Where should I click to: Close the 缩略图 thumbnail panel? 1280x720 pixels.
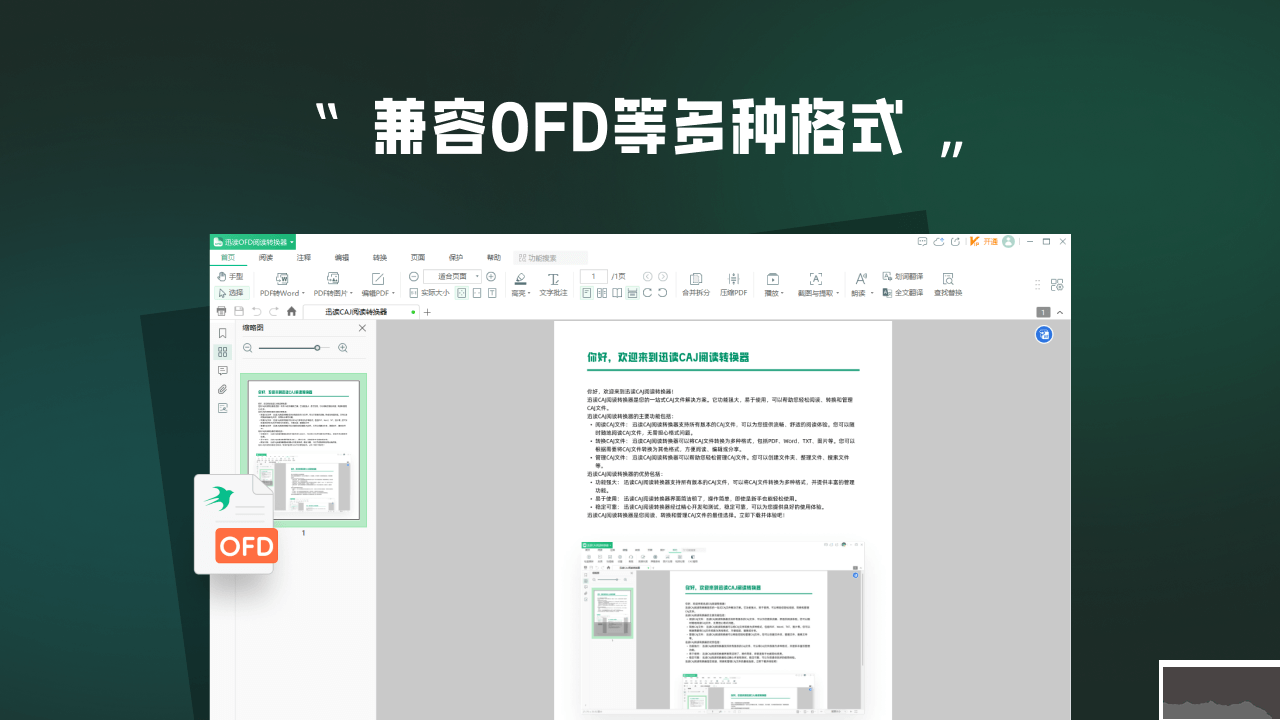(x=362, y=328)
